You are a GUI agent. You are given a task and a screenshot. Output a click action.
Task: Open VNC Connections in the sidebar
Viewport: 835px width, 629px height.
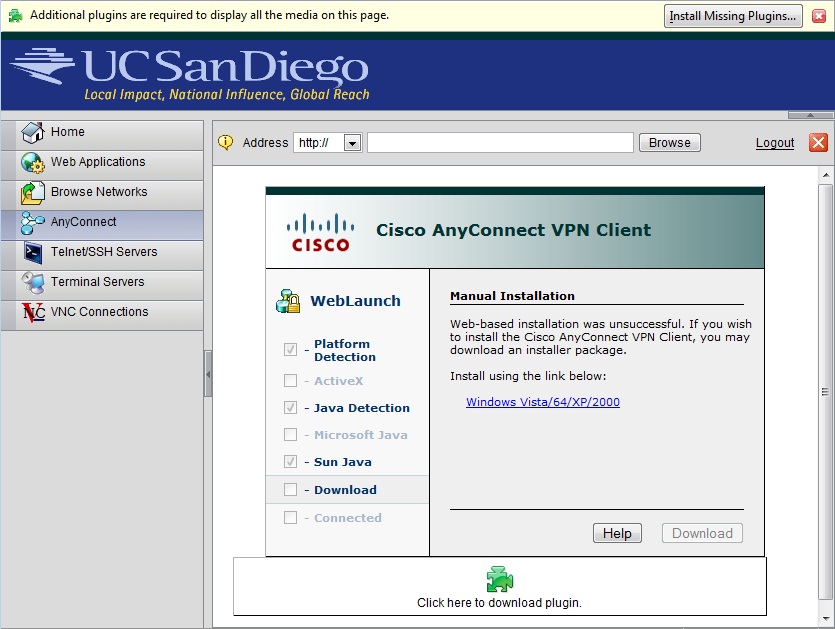point(102,313)
